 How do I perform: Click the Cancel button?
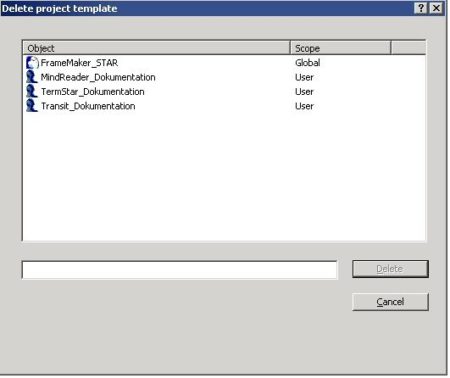click(x=390, y=302)
